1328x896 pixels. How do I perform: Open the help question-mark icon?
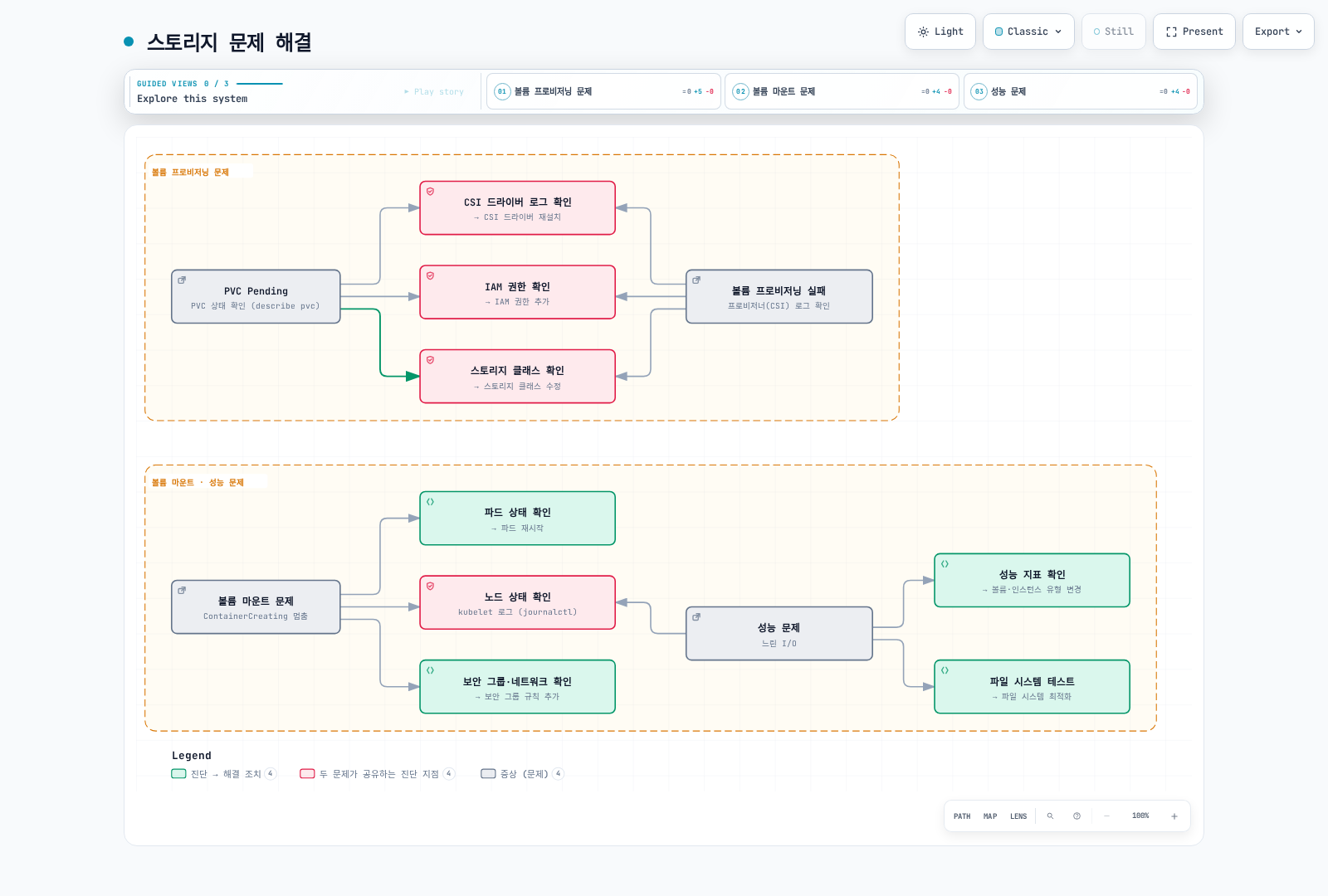coord(1077,816)
